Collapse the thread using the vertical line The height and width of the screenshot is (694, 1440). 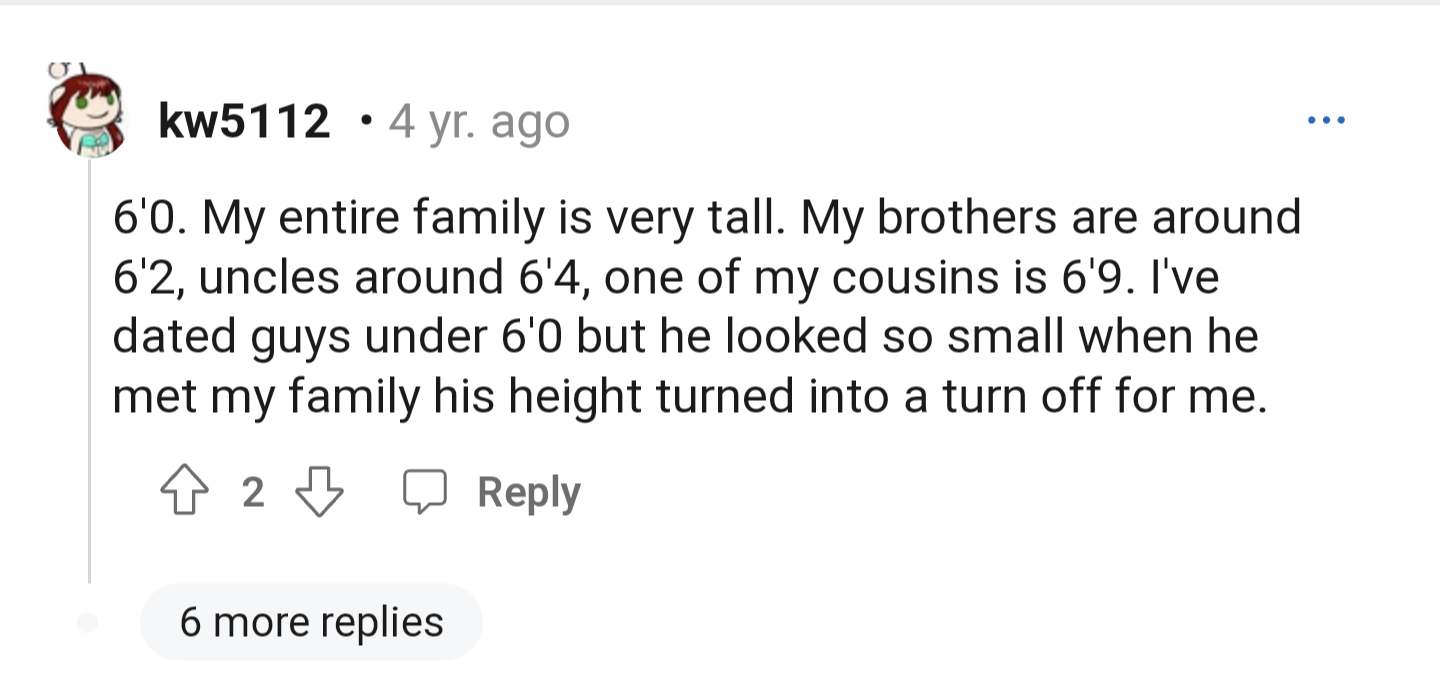point(89,370)
